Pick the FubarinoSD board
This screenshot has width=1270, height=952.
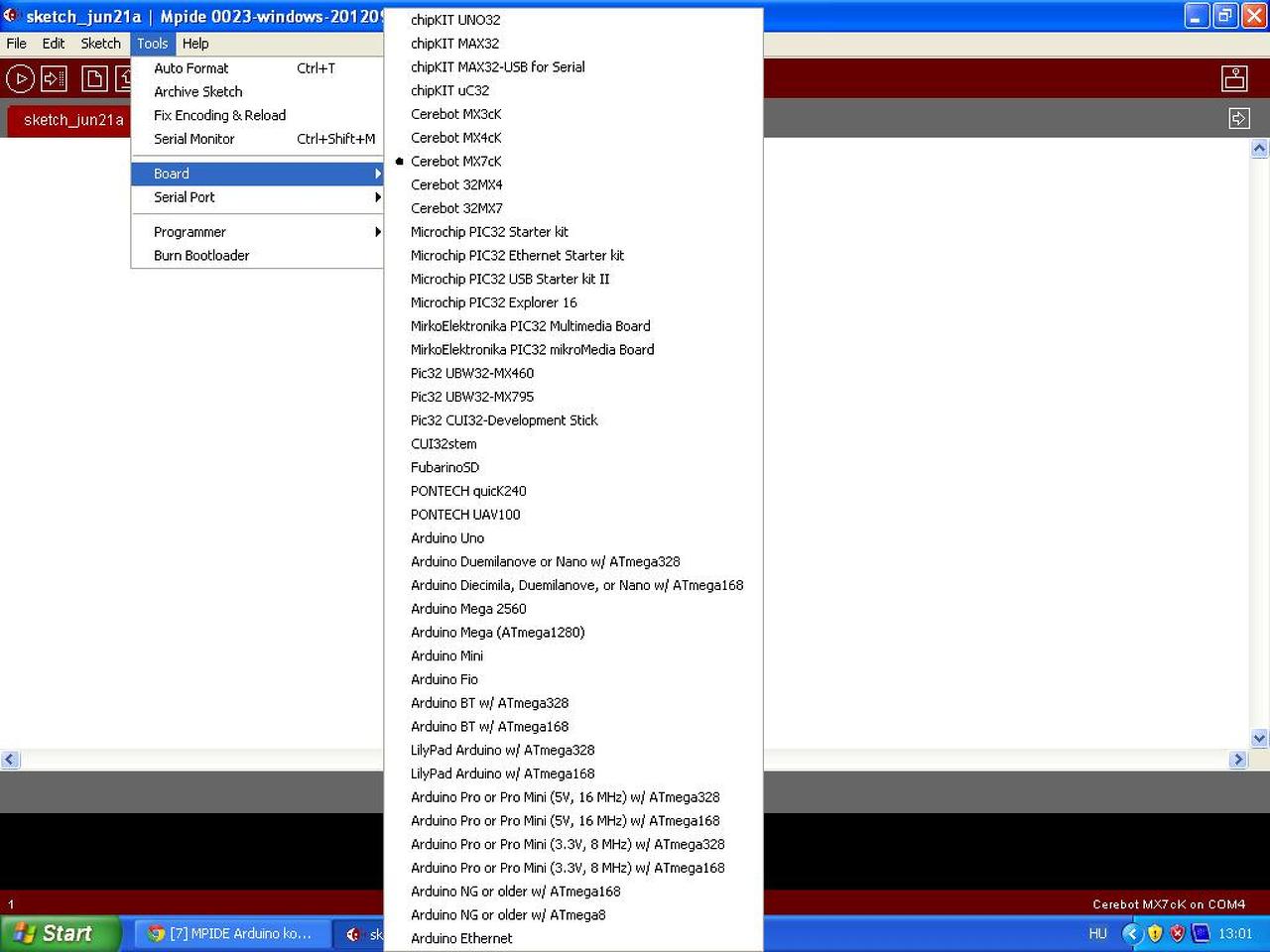click(573, 467)
